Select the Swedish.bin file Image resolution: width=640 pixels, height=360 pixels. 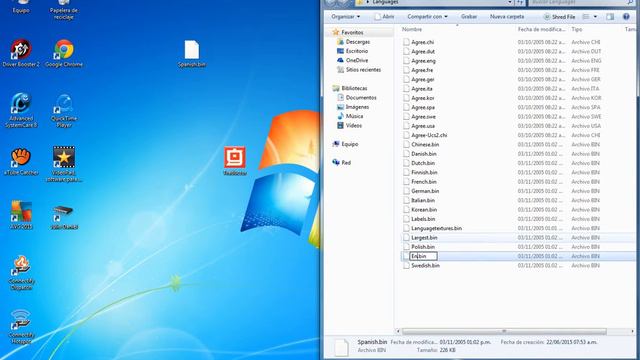(422, 265)
